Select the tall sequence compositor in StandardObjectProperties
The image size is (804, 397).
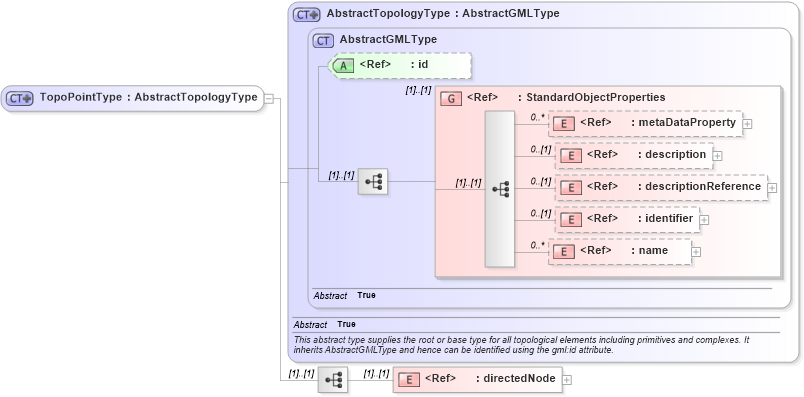point(500,189)
